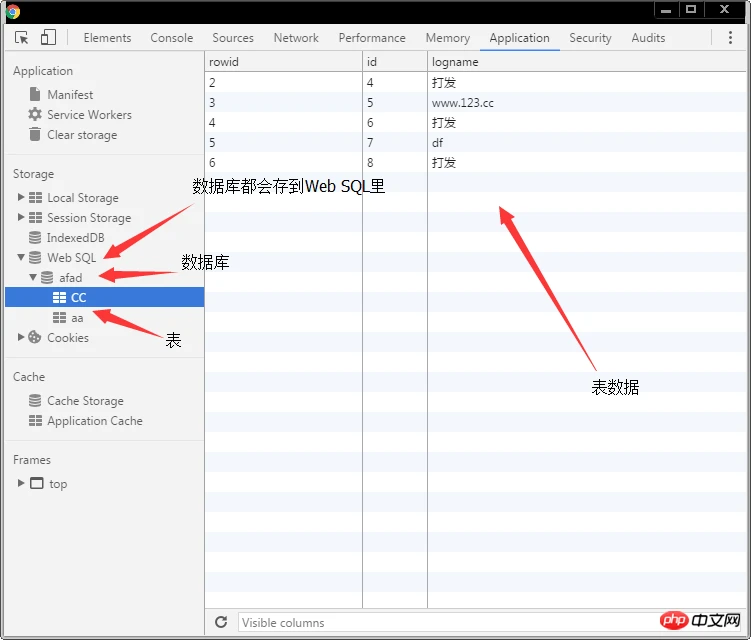This screenshot has width=751, height=640.
Task: Open the Manifest item
Action: coord(70,94)
